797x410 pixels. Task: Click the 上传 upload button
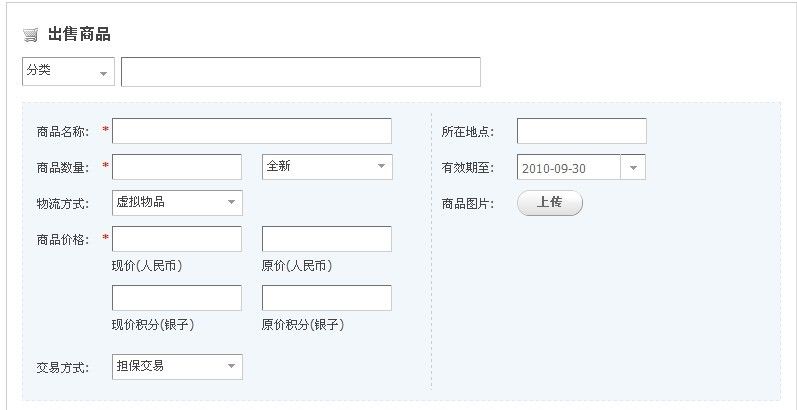[550, 203]
